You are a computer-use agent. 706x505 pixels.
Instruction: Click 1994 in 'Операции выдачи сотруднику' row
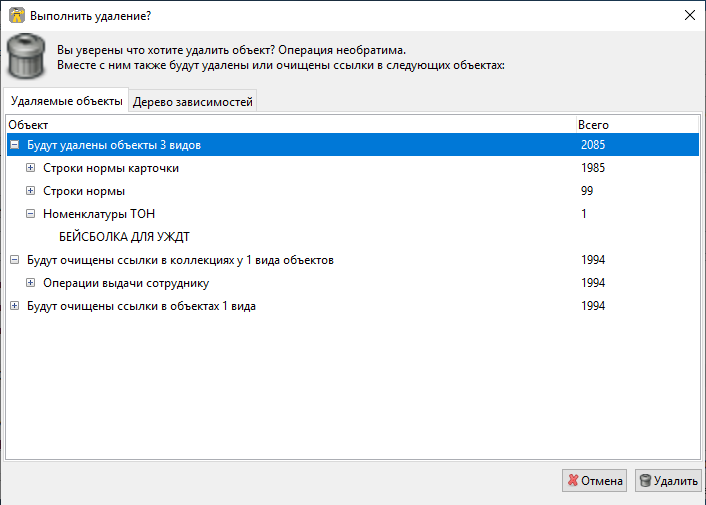pos(593,283)
